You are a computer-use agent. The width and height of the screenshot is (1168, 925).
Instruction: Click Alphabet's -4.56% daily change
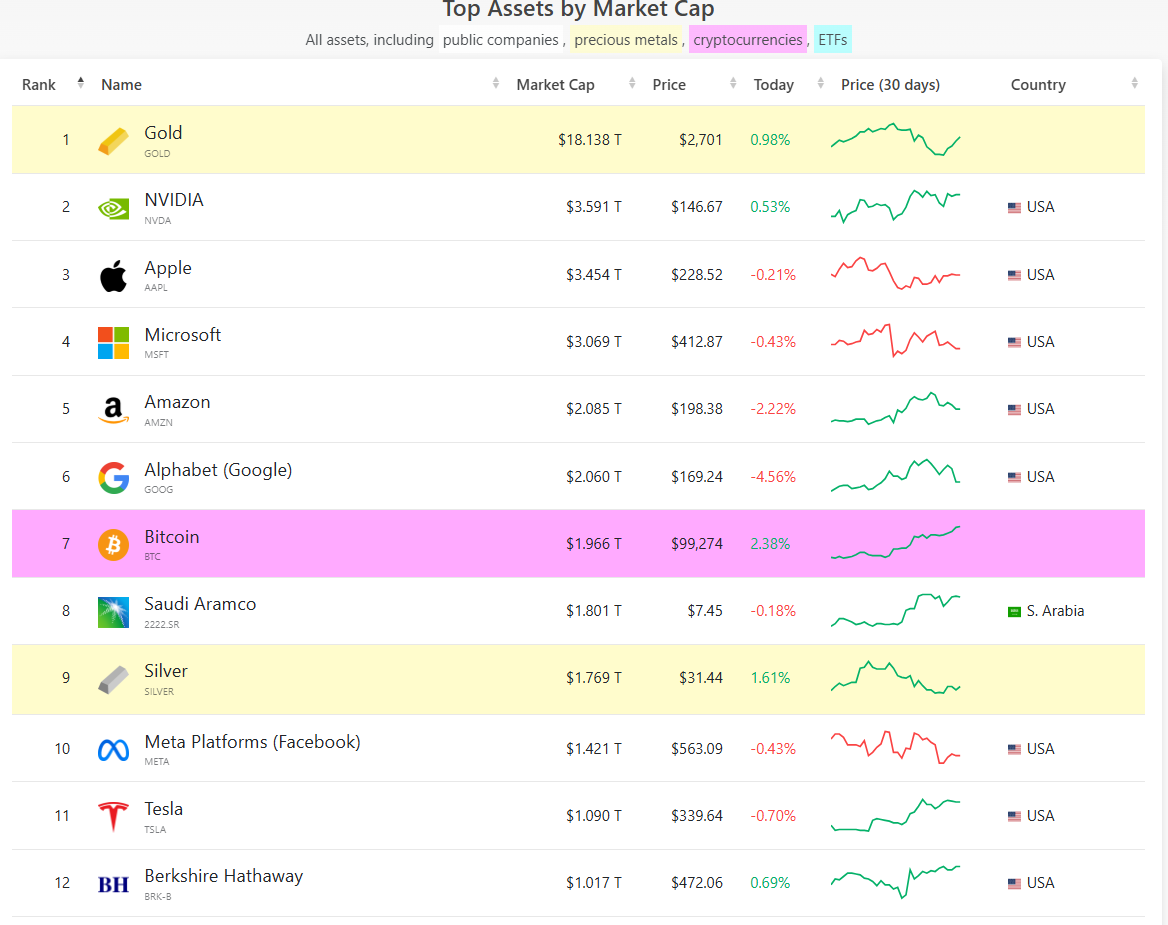click(773, 477)
